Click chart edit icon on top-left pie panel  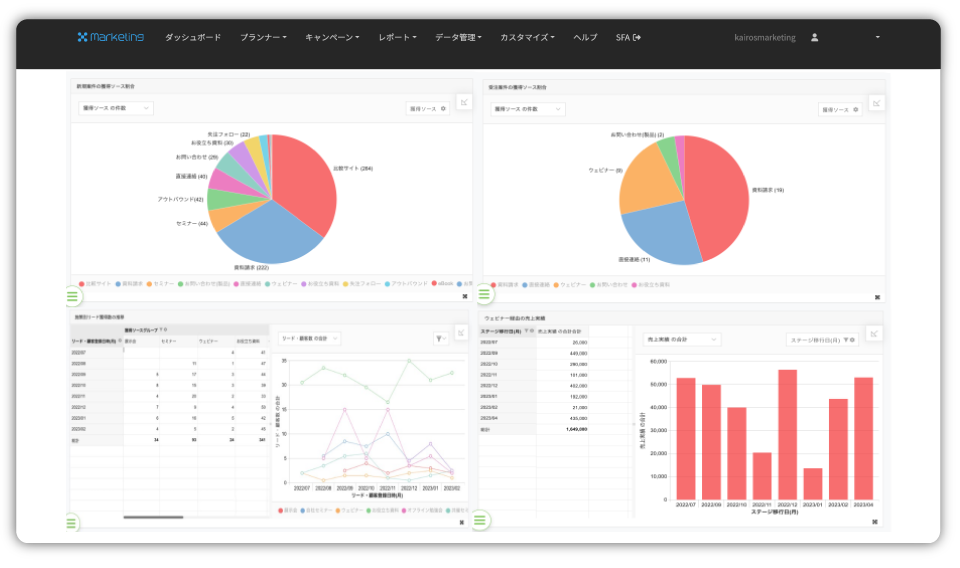pos(463,102)
